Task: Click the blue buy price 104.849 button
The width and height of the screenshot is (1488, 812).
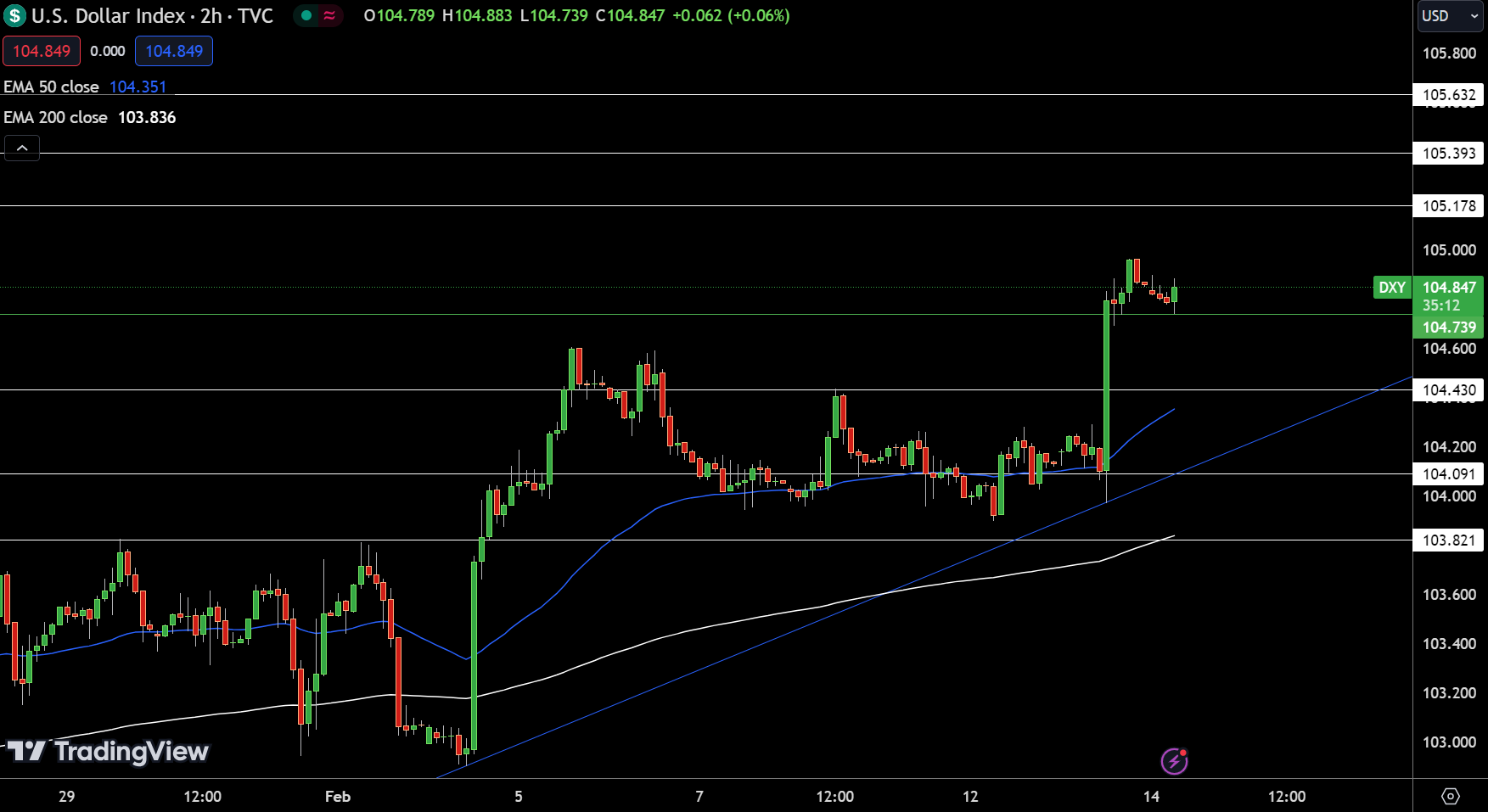Action: (x=174, y=51)
